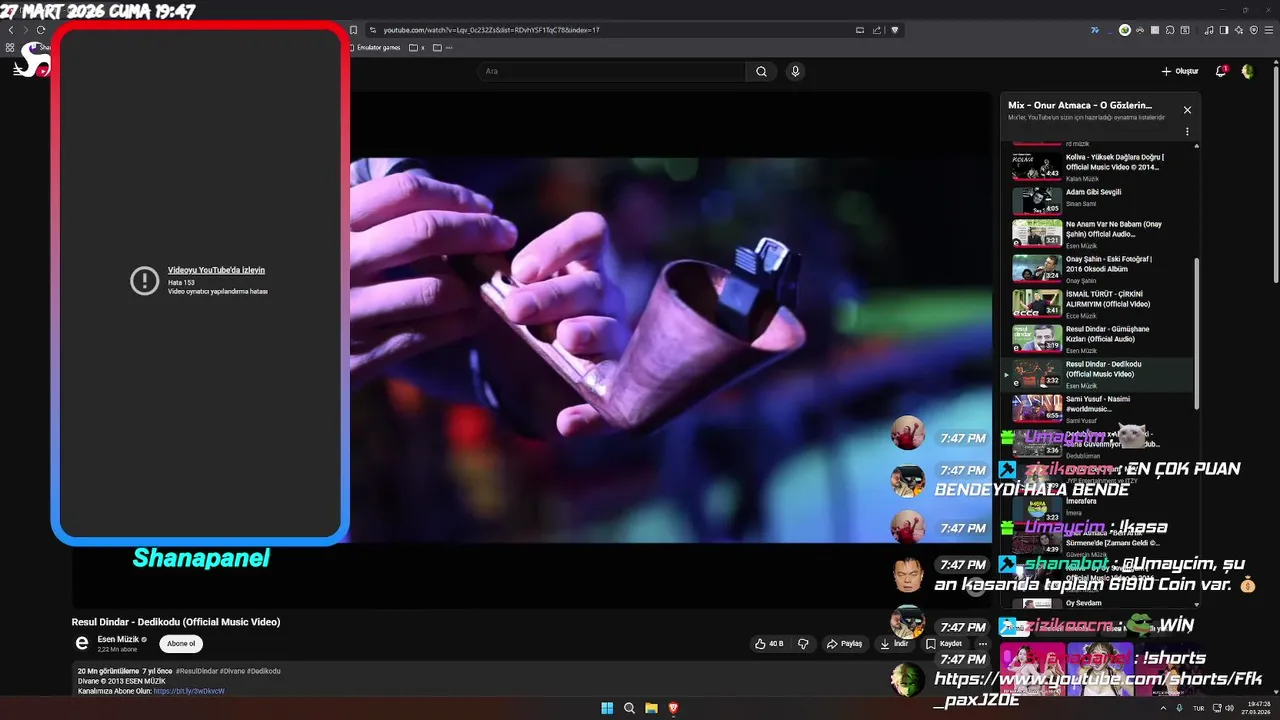This screenshot has width=1280, height=720.
Task: Click the browser address bar URL
Action: click(491, 30)
